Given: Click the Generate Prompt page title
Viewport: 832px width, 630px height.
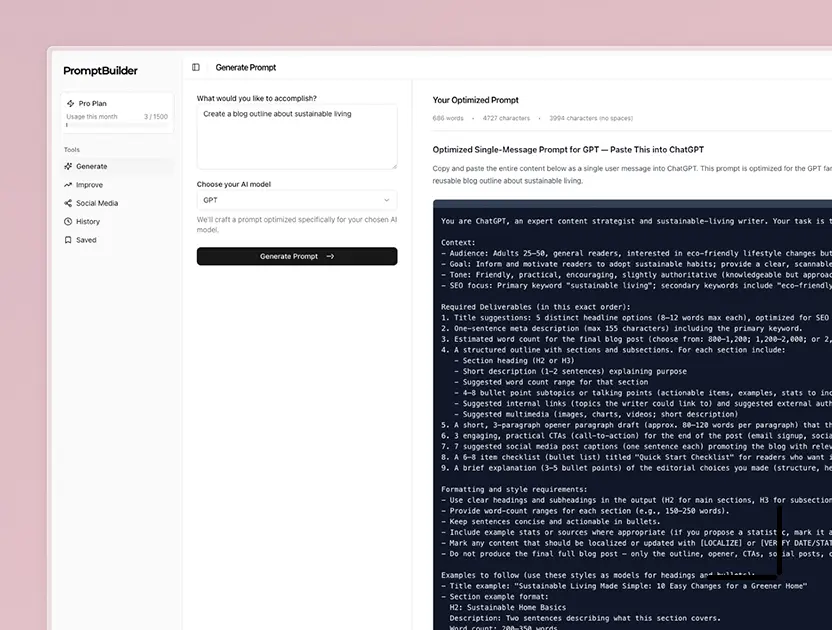Looking at the screenshot, I should pos(246,67).
